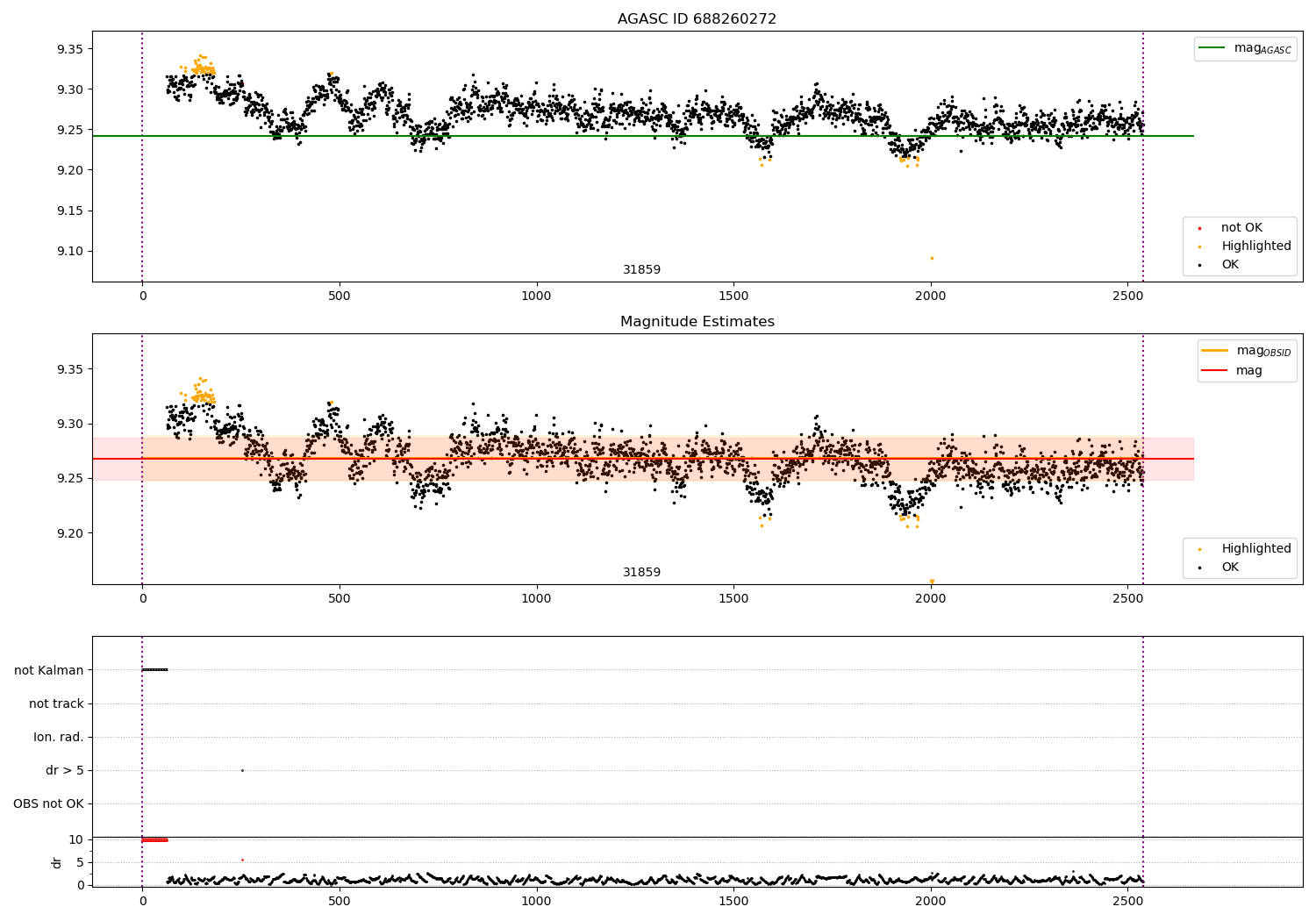Image resolution: width=1316 pixels, height=921 pixels.
Task: Click the "1000" x-tick label under the top plot
Action: (x=536, y=296)
